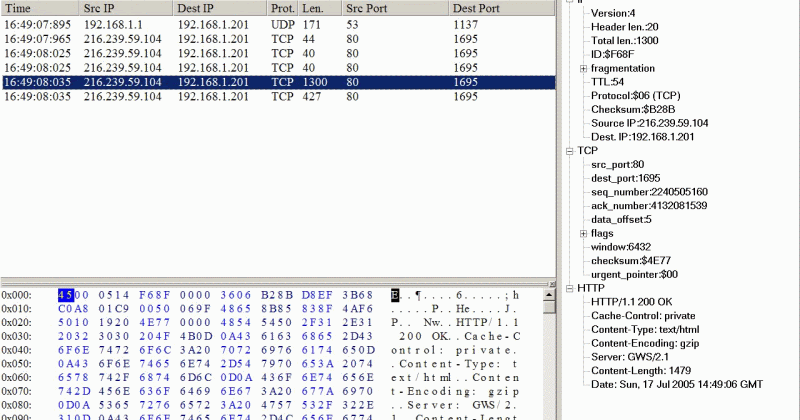Select the dest_port:1695 tree item

coord(626,179)
